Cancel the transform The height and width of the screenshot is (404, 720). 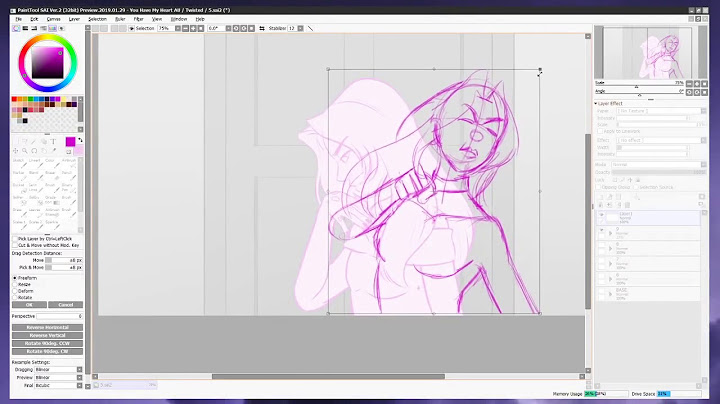pyautogui.click(x=65, y=305)
